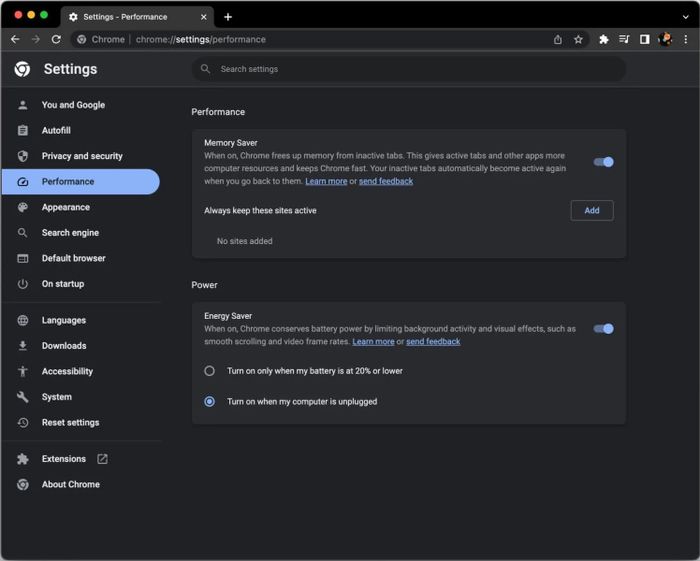This screenshot has height=561, width=700.
Task: Open a new tab with plus icon
Action: pyautogui.click(x=228, y=17)
